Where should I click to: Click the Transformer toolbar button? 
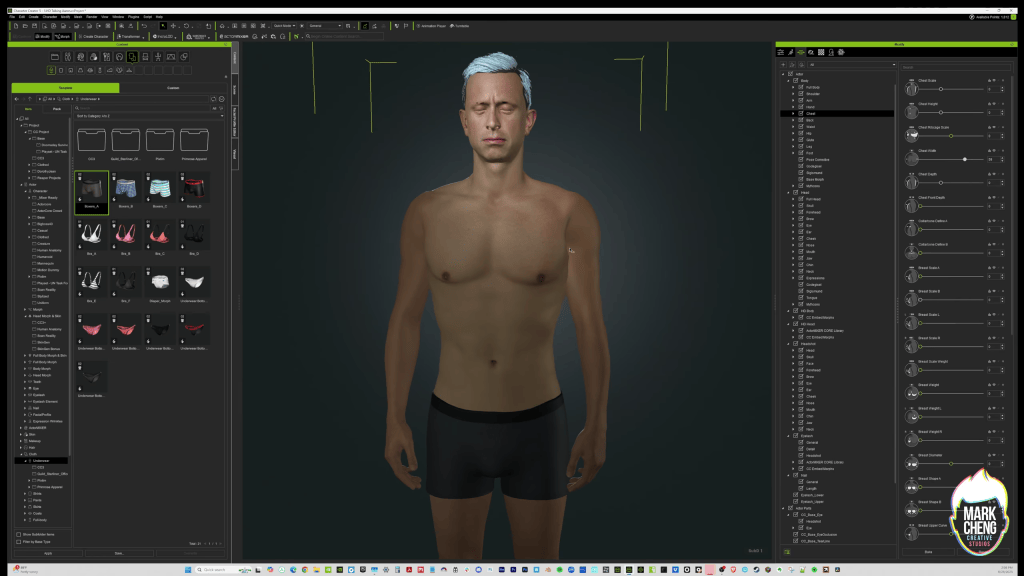click(131, 37)
